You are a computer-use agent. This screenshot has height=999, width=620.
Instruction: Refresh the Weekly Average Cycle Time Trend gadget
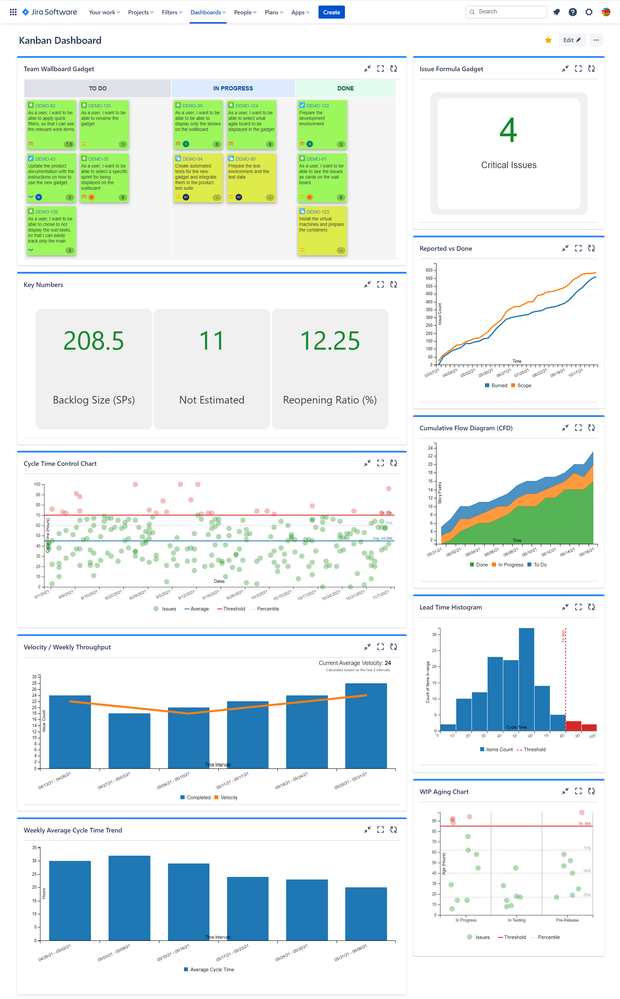pos(393,830)
